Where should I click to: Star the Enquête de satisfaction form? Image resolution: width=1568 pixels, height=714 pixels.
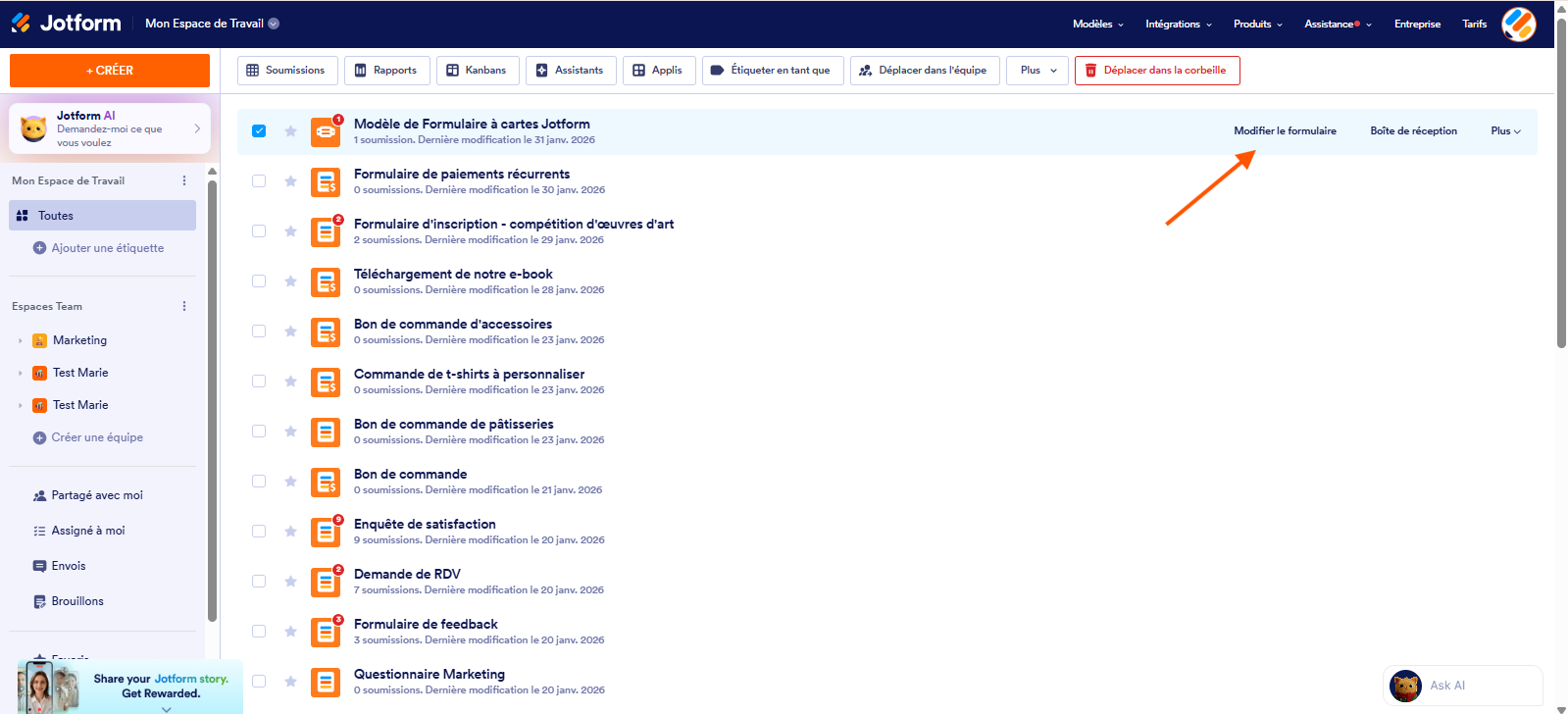pyautogui.click(x=290, y=531)
